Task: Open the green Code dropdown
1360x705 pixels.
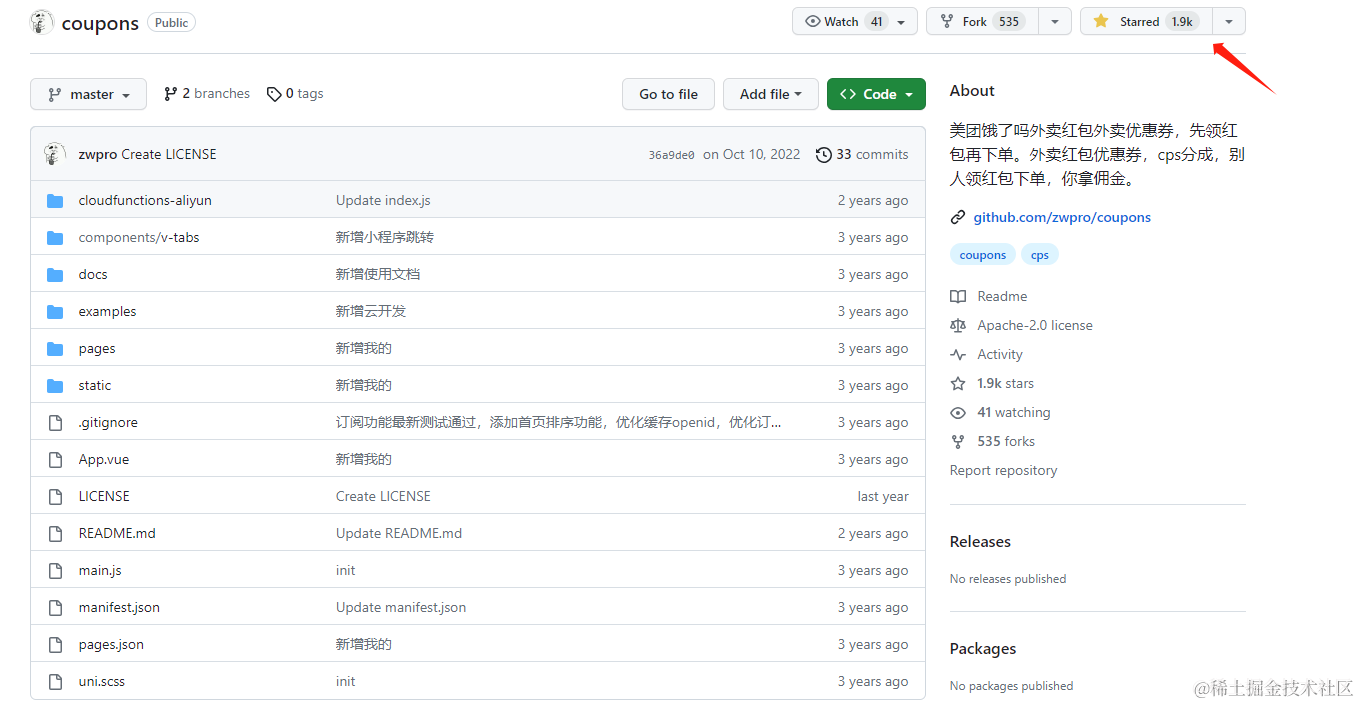Action: [876, 94]
